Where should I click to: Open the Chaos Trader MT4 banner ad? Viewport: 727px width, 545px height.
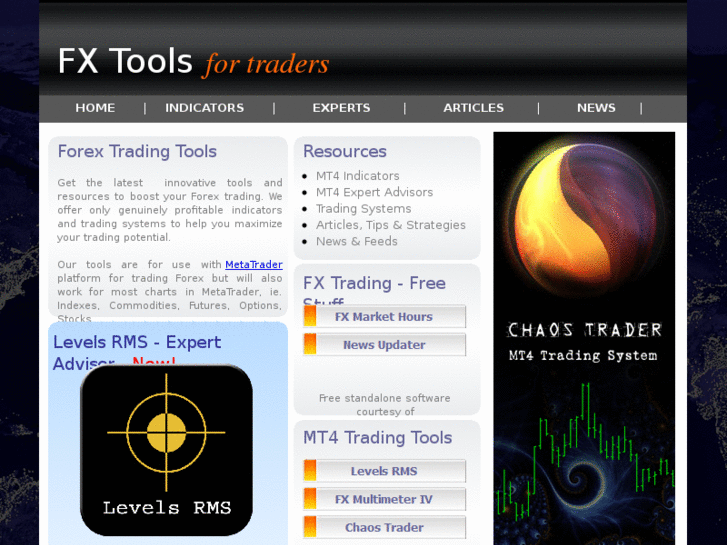[x=584, y=339]
